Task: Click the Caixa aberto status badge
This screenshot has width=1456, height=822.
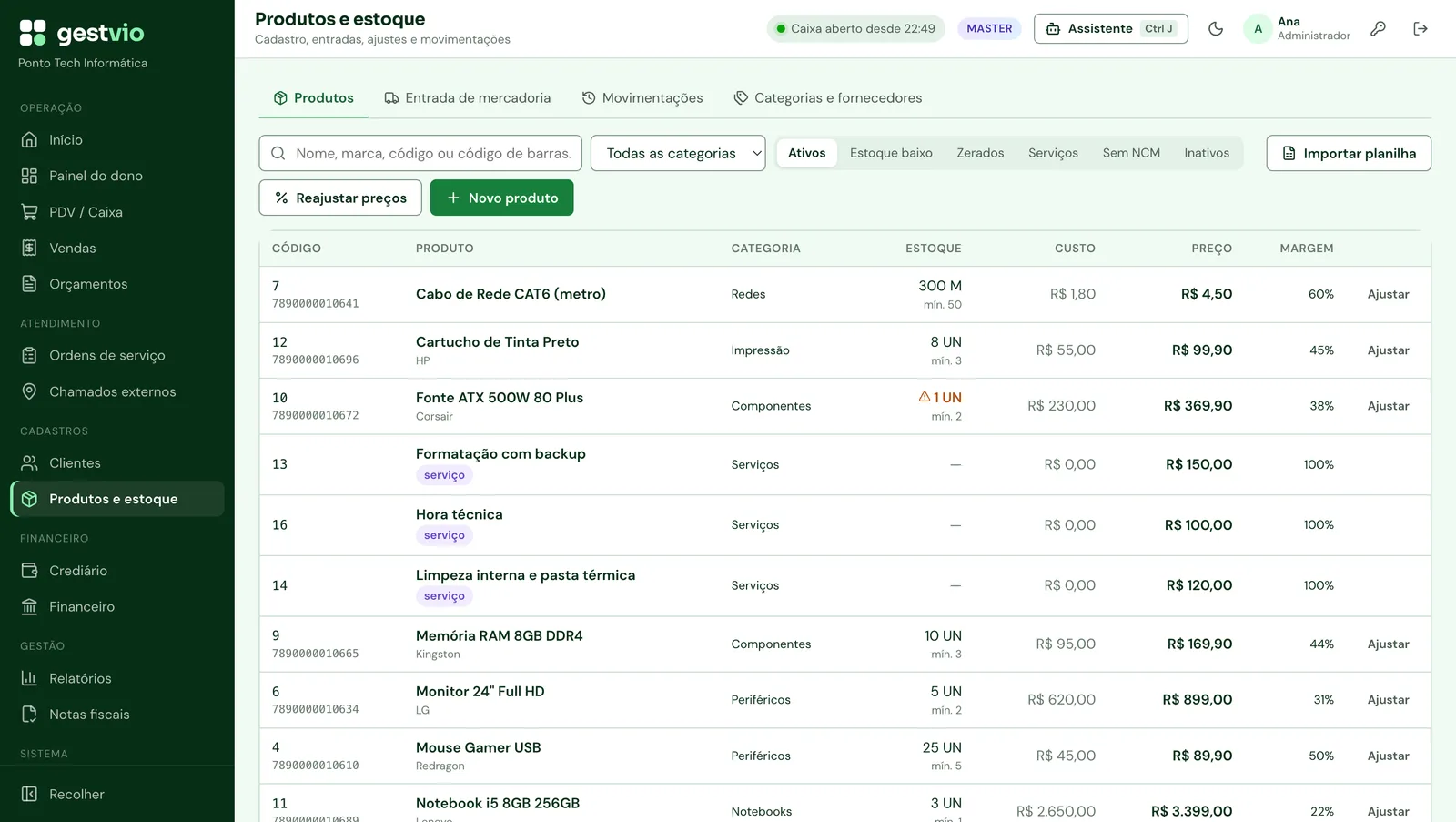Action: tap(855, 28)
